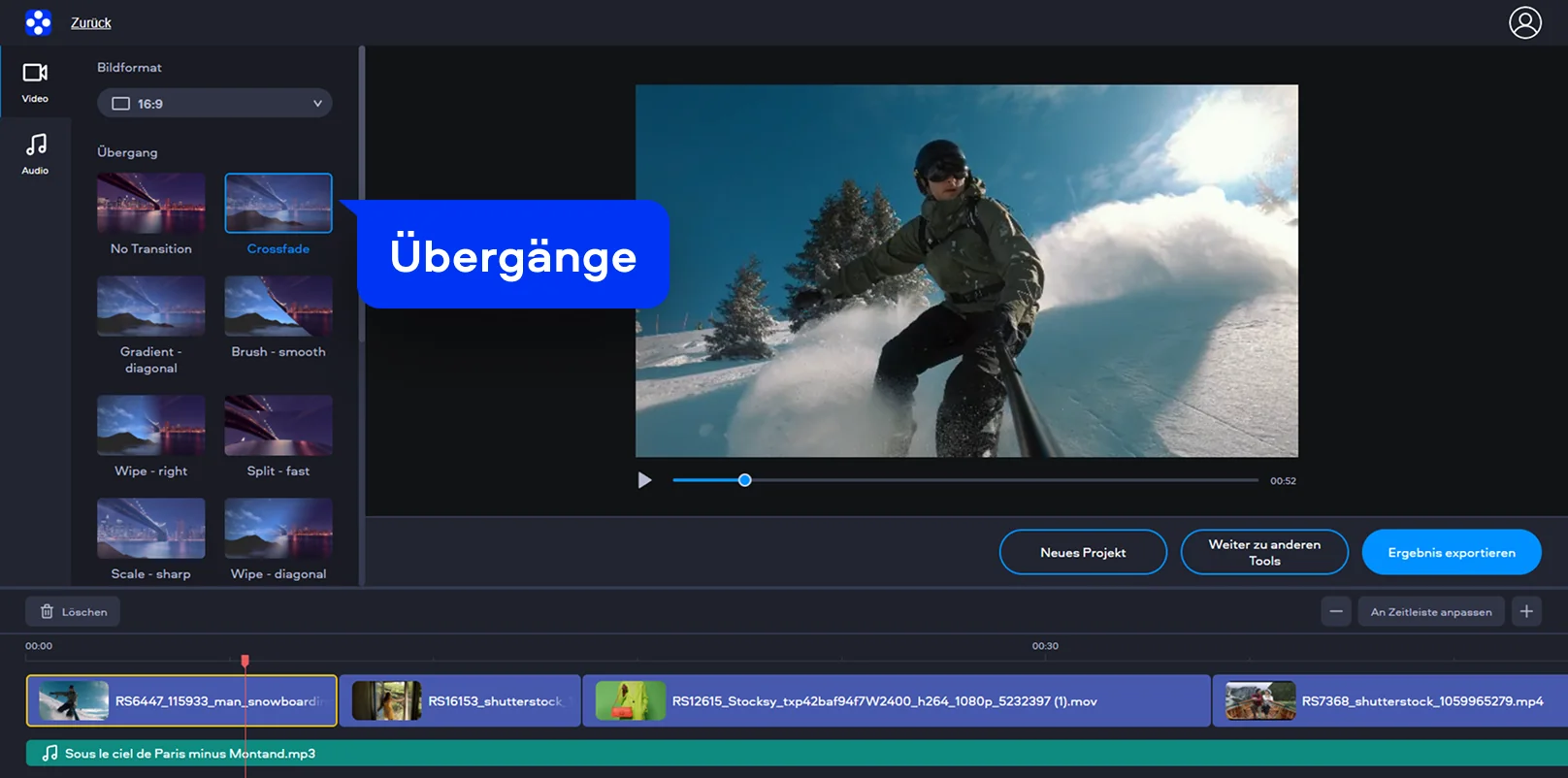Image resolution: width=1568 pixels, height=778 pixels.
Task: Open the Video tab in the sidebar
Action: pyautogui.click(x=35, y=81)
